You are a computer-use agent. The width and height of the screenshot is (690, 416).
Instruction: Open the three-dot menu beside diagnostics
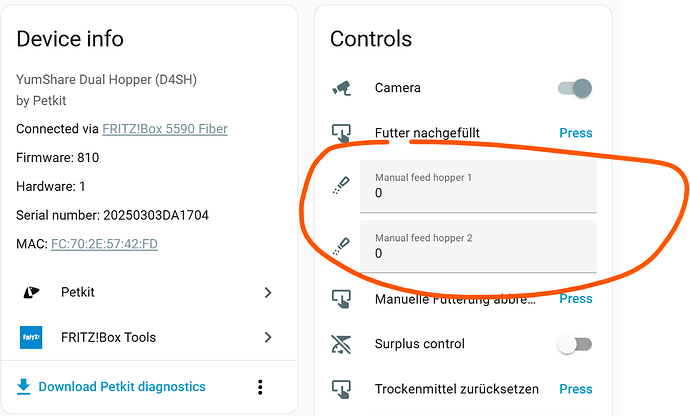[260, 387]
